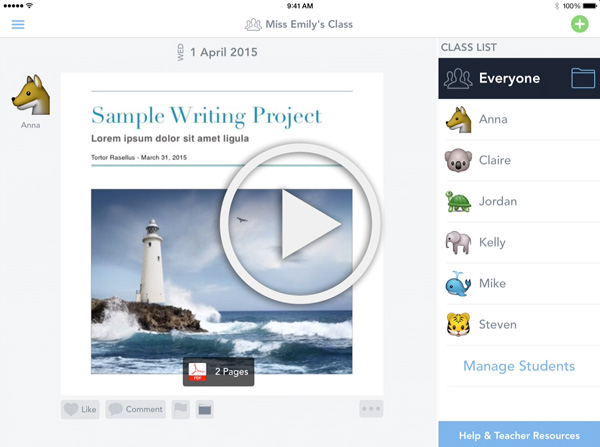
Task: Click the Miss Emily's Class title
Action: (x=309, y=24)
